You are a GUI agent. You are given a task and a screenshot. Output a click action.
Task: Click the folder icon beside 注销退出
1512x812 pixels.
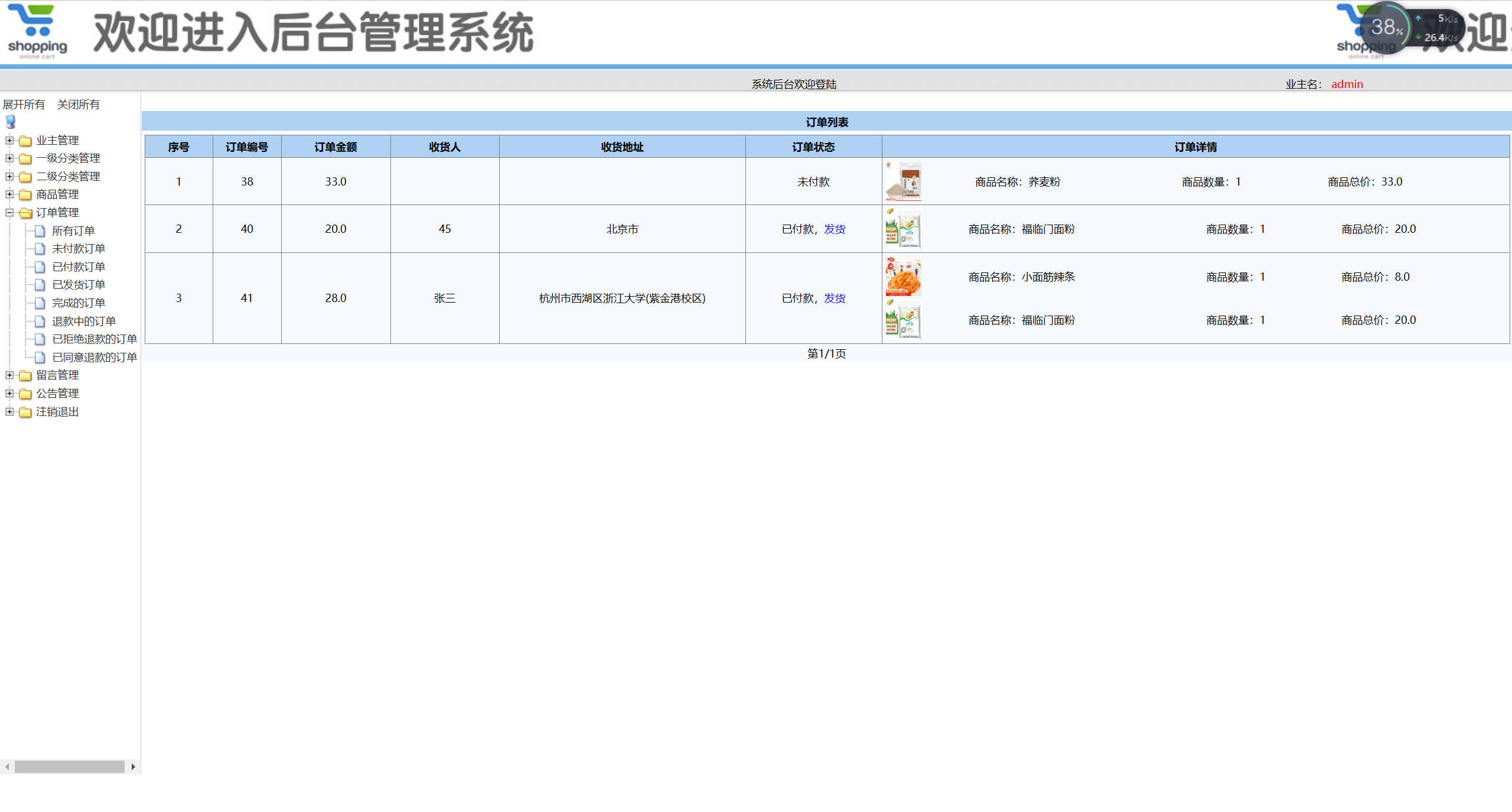[25, 412]
